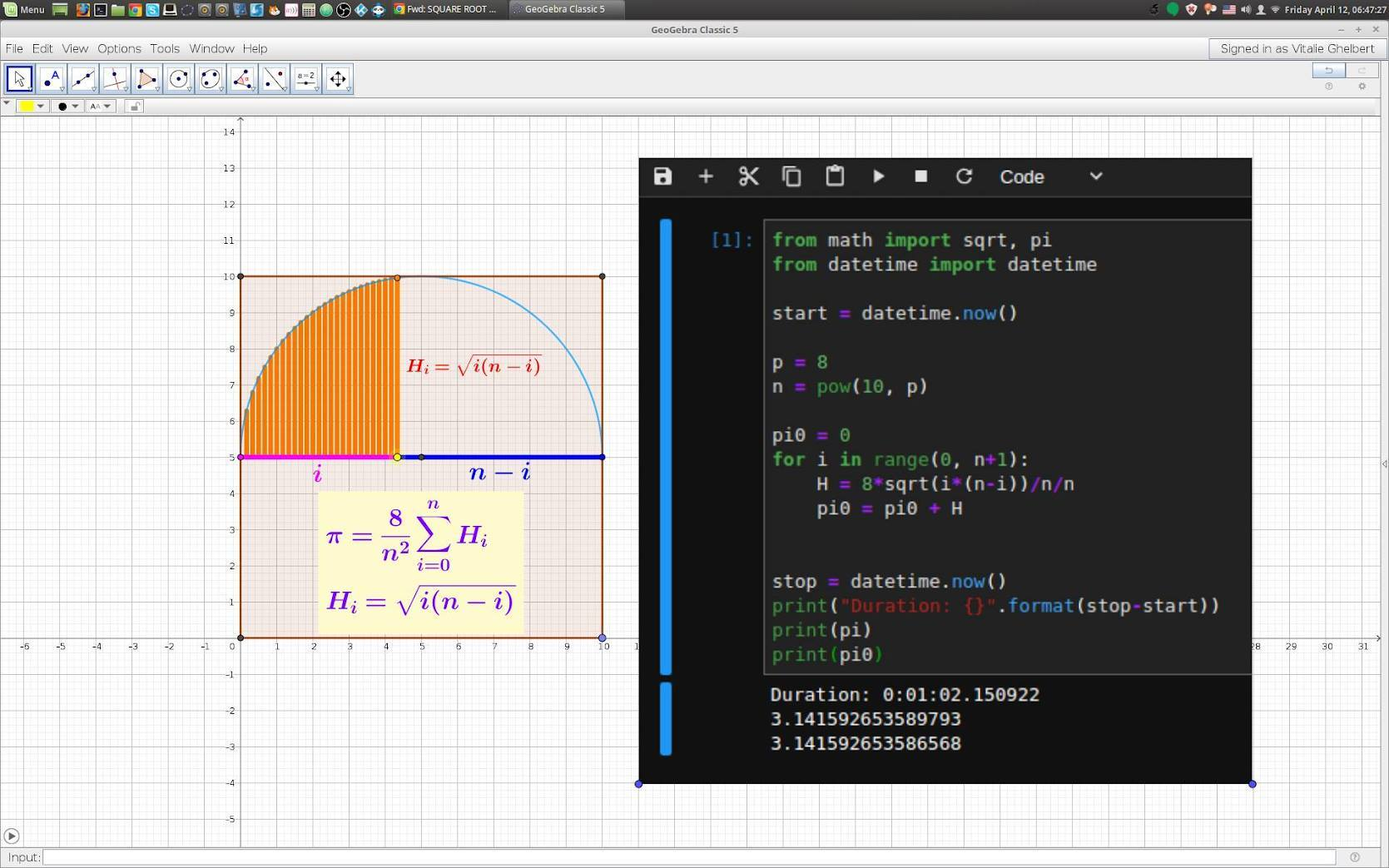Viewport: 1389px width, 868px height.
Task: Click the Undo button
Action: tap(1328, 70)
